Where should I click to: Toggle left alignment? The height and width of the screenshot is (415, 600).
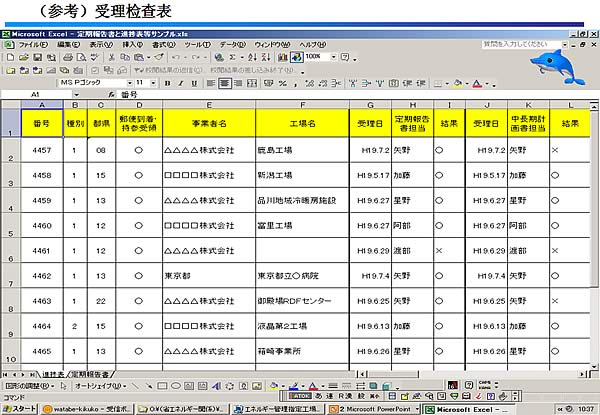[210, 83]
